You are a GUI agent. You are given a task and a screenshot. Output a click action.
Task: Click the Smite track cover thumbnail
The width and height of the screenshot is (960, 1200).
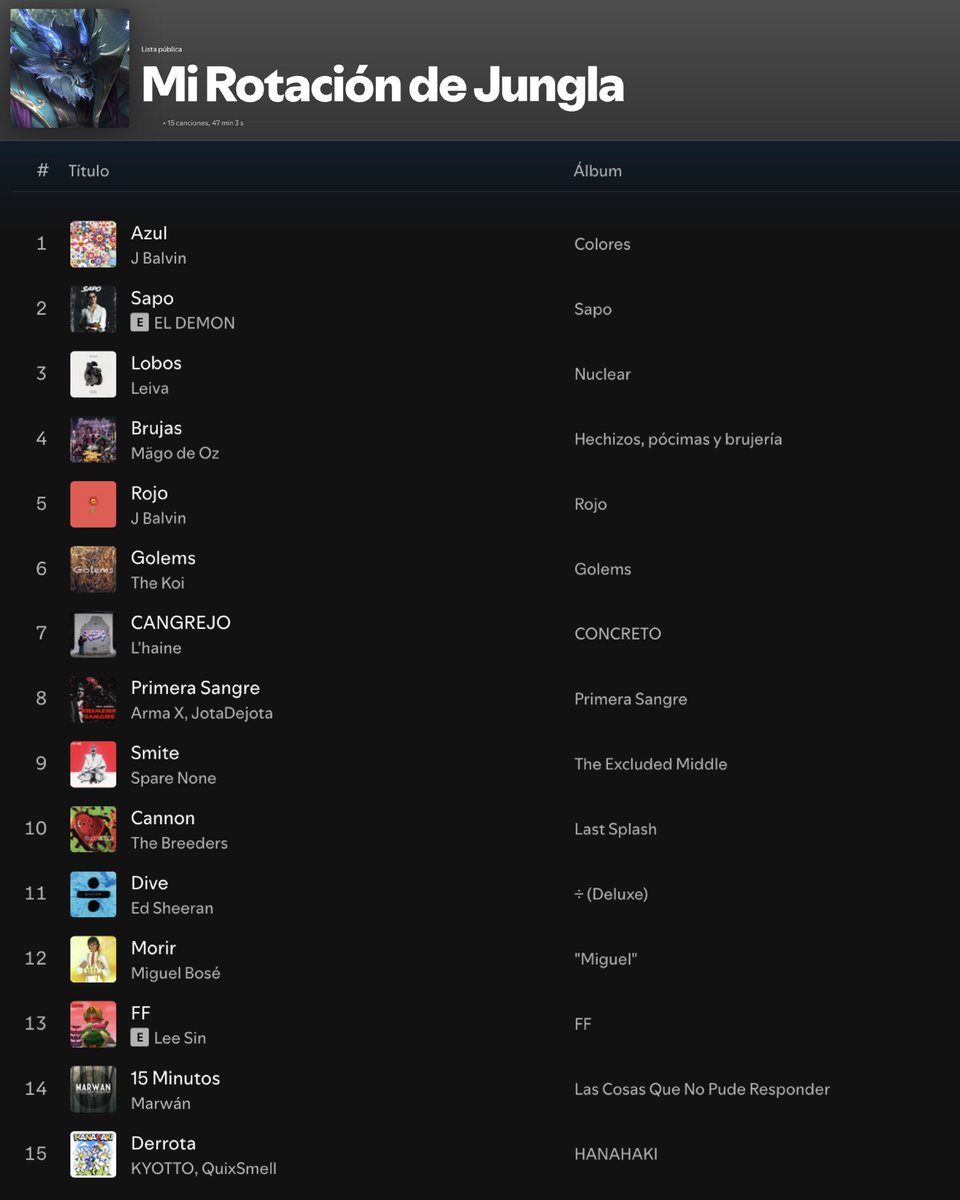click(93, 764)
